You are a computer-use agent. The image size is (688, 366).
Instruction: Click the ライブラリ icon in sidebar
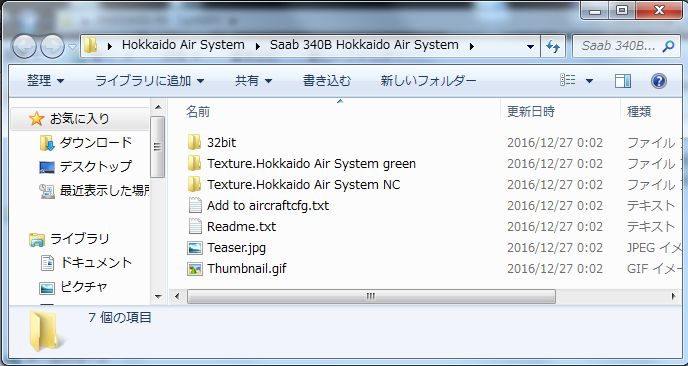click(x=36, y=239)
